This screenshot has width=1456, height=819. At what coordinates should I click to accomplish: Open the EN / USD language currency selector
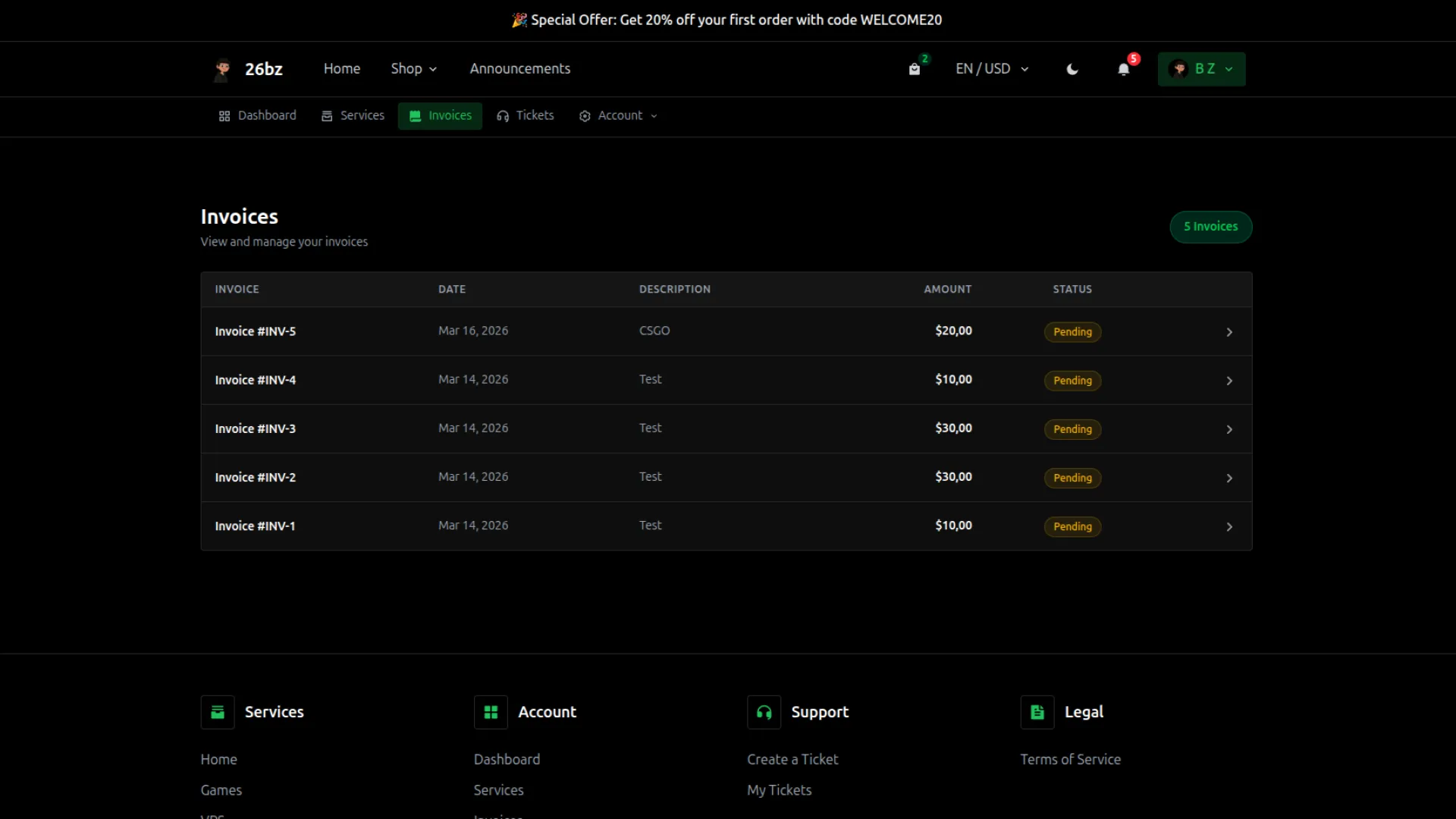[992, 69]
